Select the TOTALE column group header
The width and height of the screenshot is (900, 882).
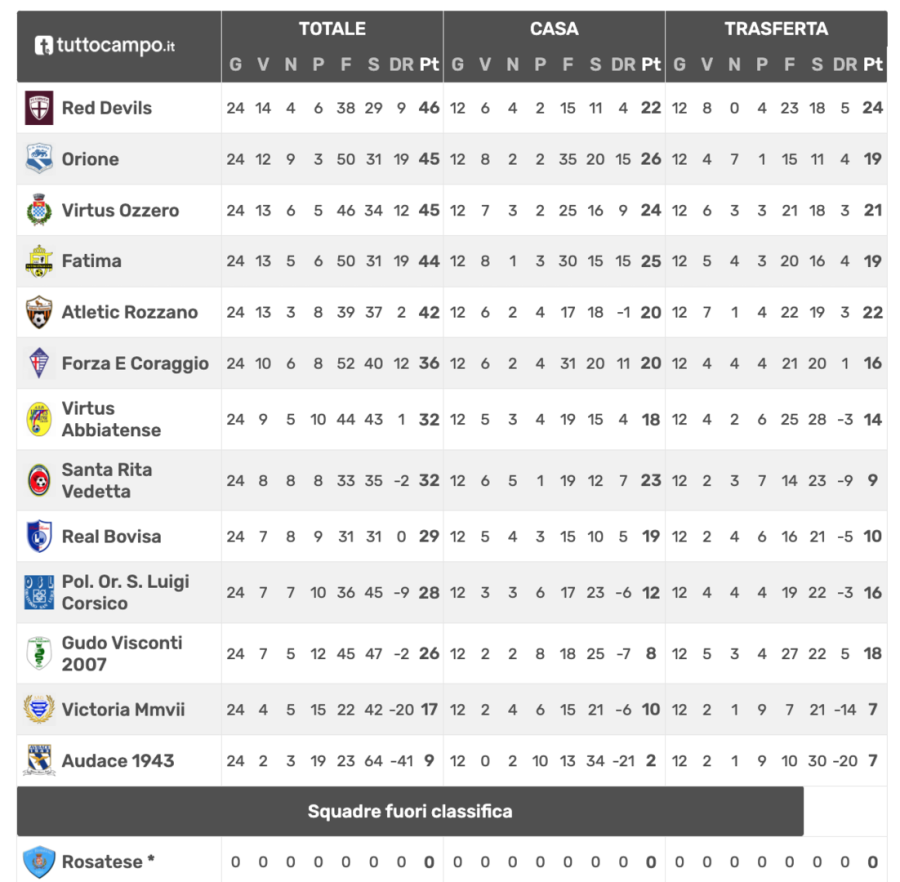(332, 29)
